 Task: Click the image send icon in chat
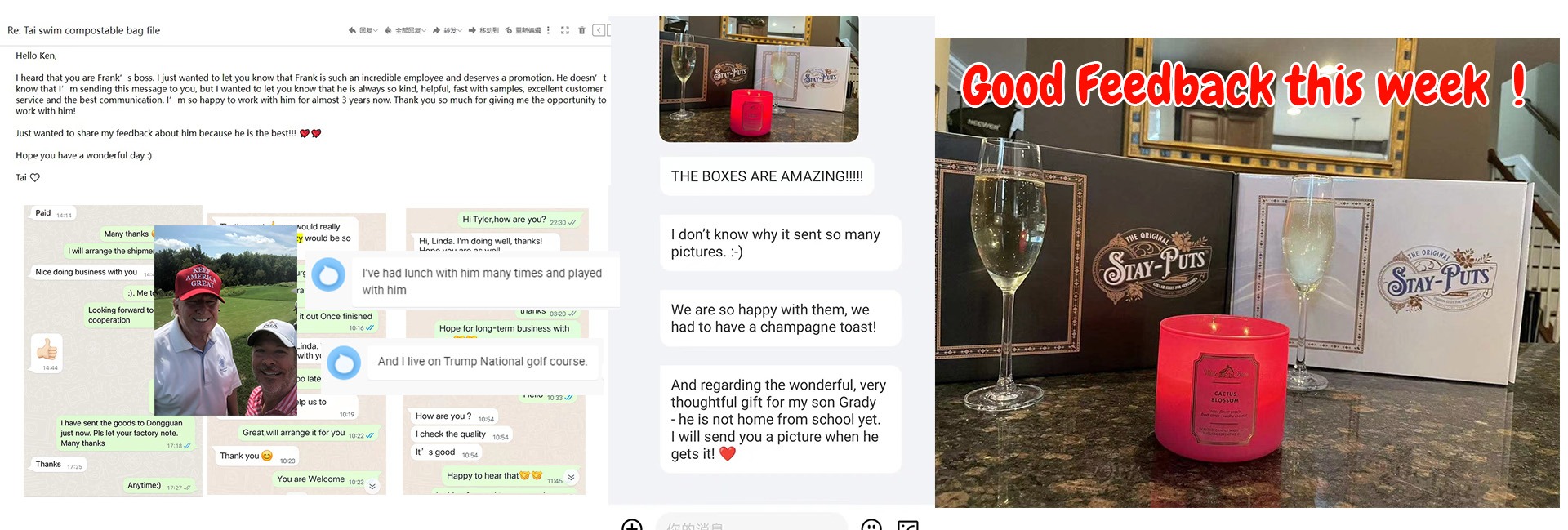coord(908,525)
